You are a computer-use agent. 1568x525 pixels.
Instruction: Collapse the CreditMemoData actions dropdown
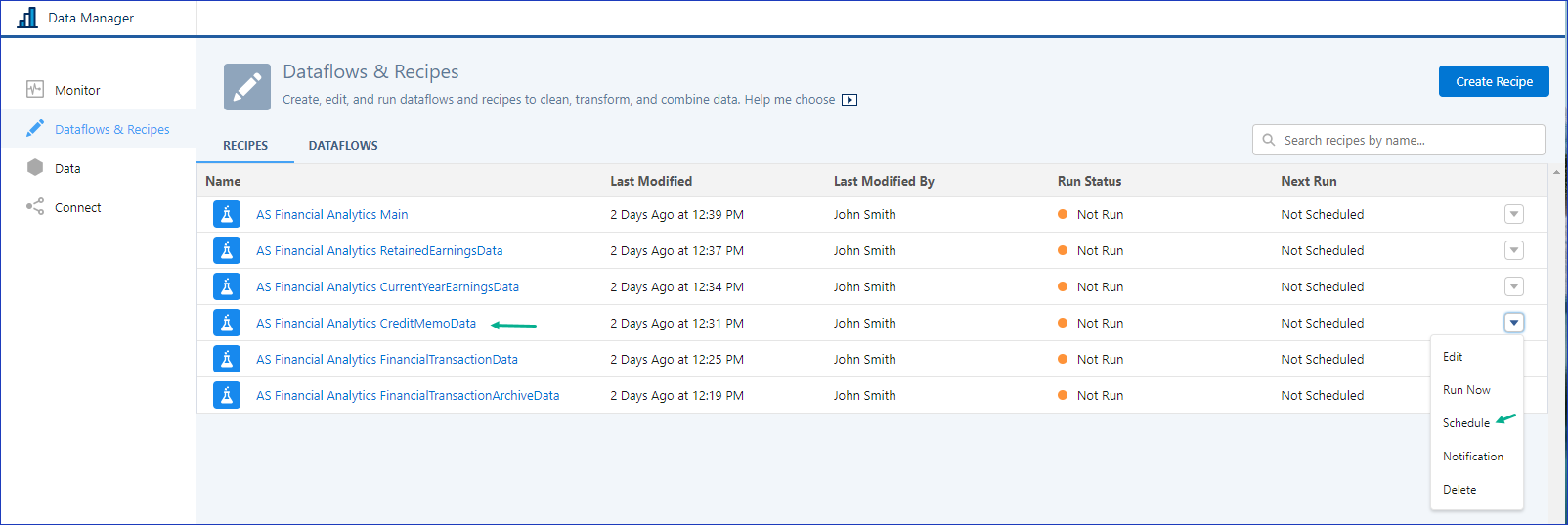(1513, 323)
